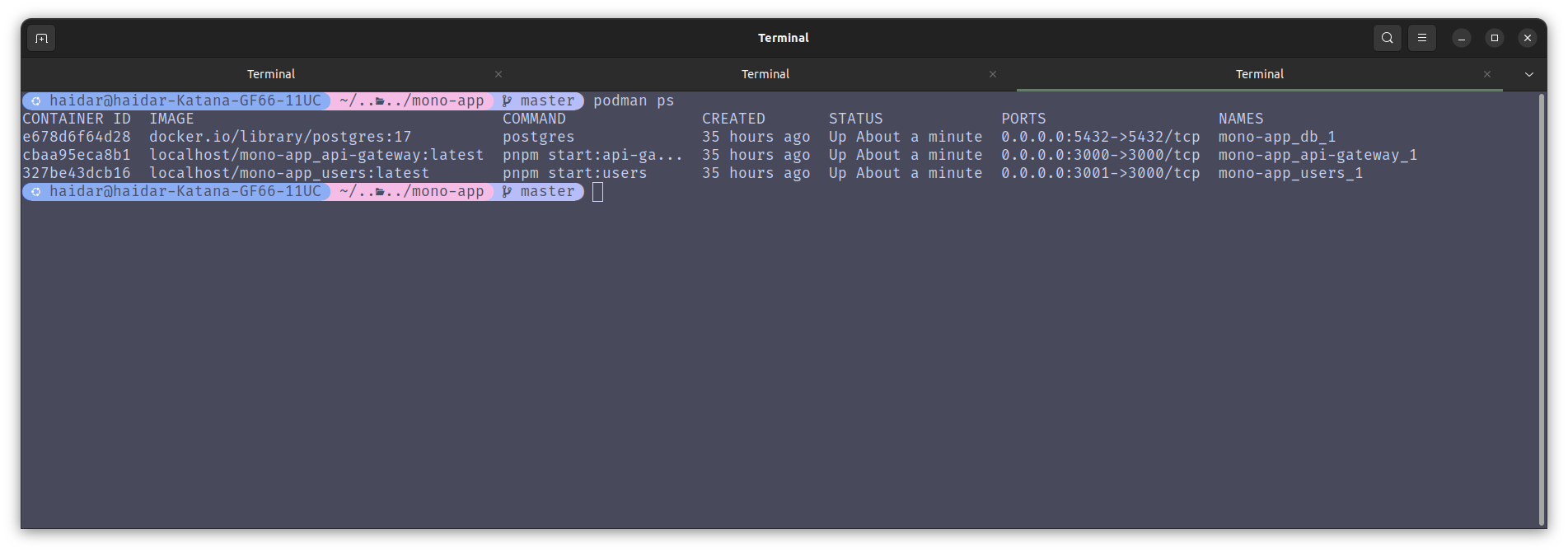Click the block cursor at the empty prompt
This screenshot has height=552, width=1568.
598,192
